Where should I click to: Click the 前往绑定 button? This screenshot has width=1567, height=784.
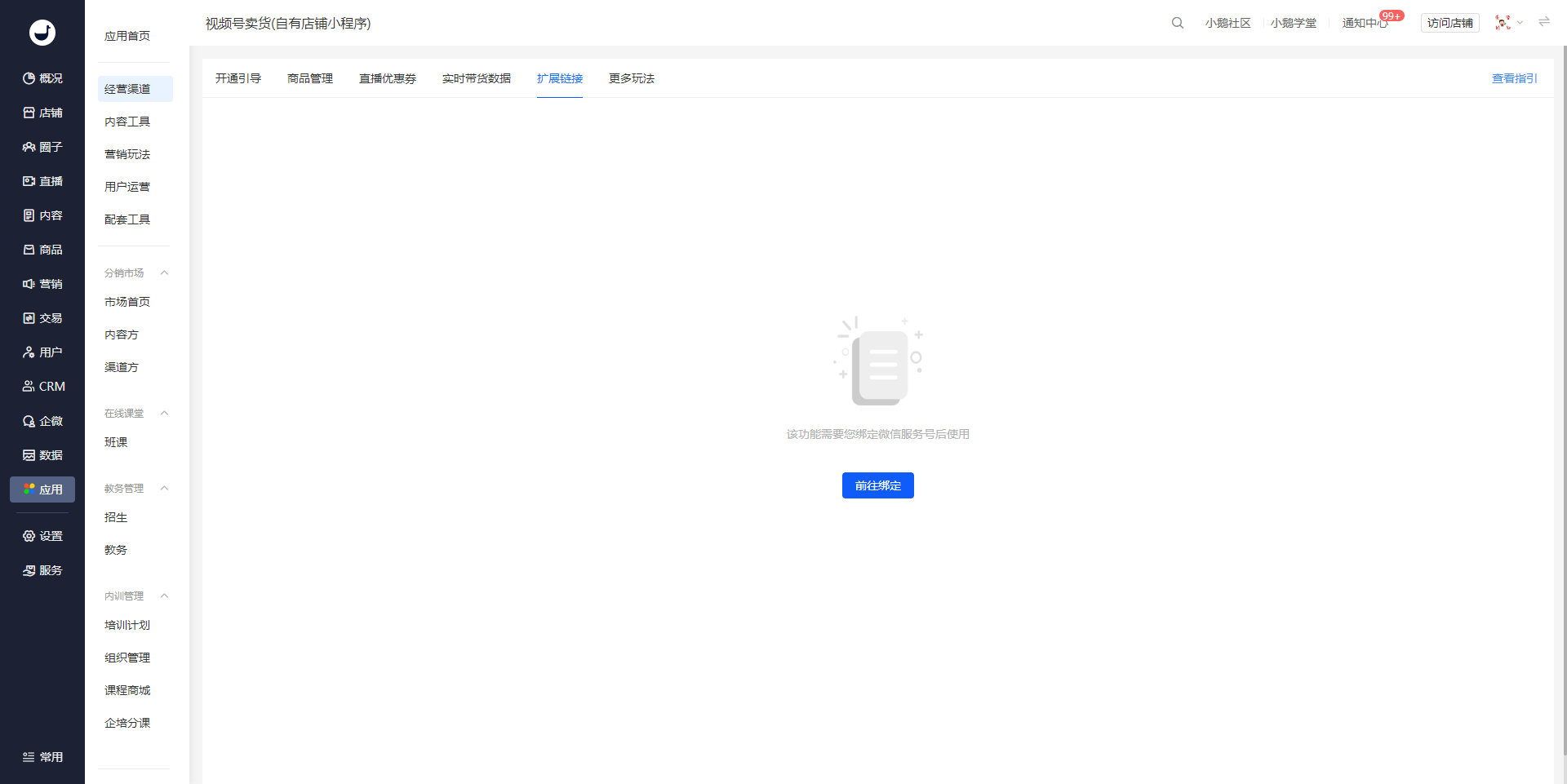coord(878,485)
